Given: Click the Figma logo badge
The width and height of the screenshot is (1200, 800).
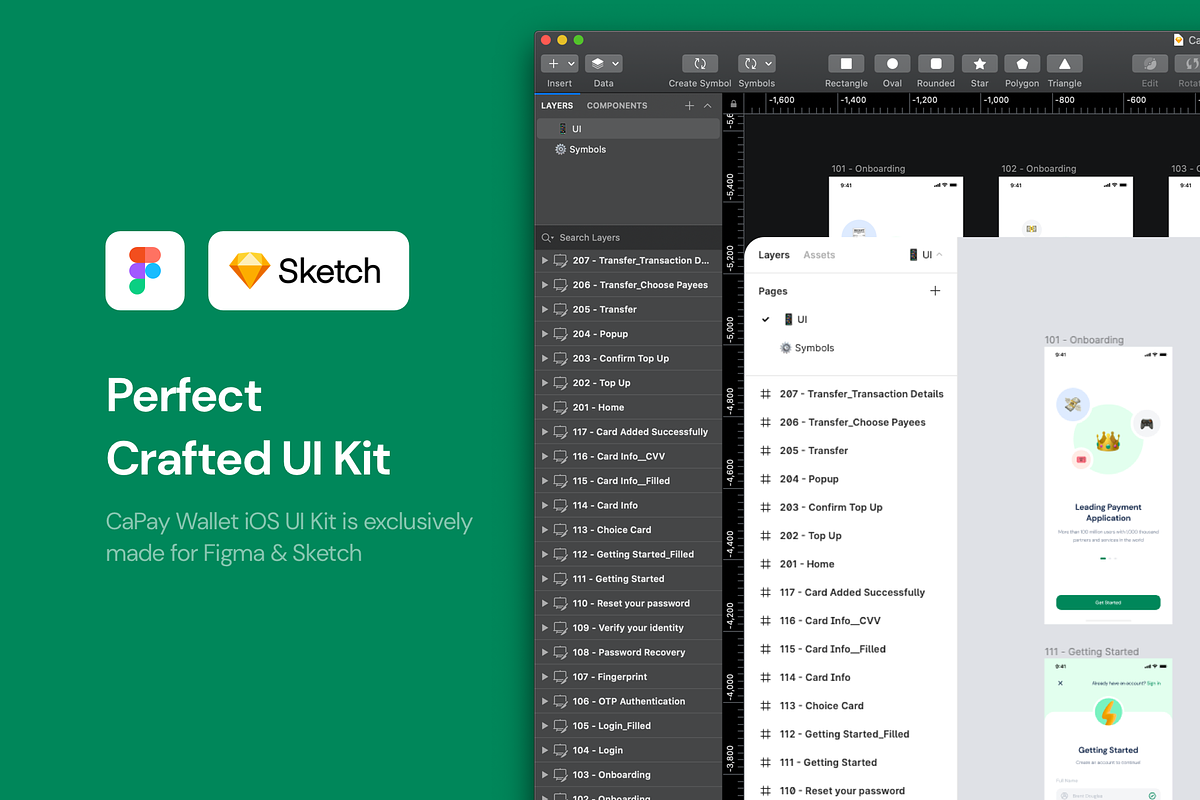Looking at the screenshot, I should pyautogui.click(x=145, y=271).
